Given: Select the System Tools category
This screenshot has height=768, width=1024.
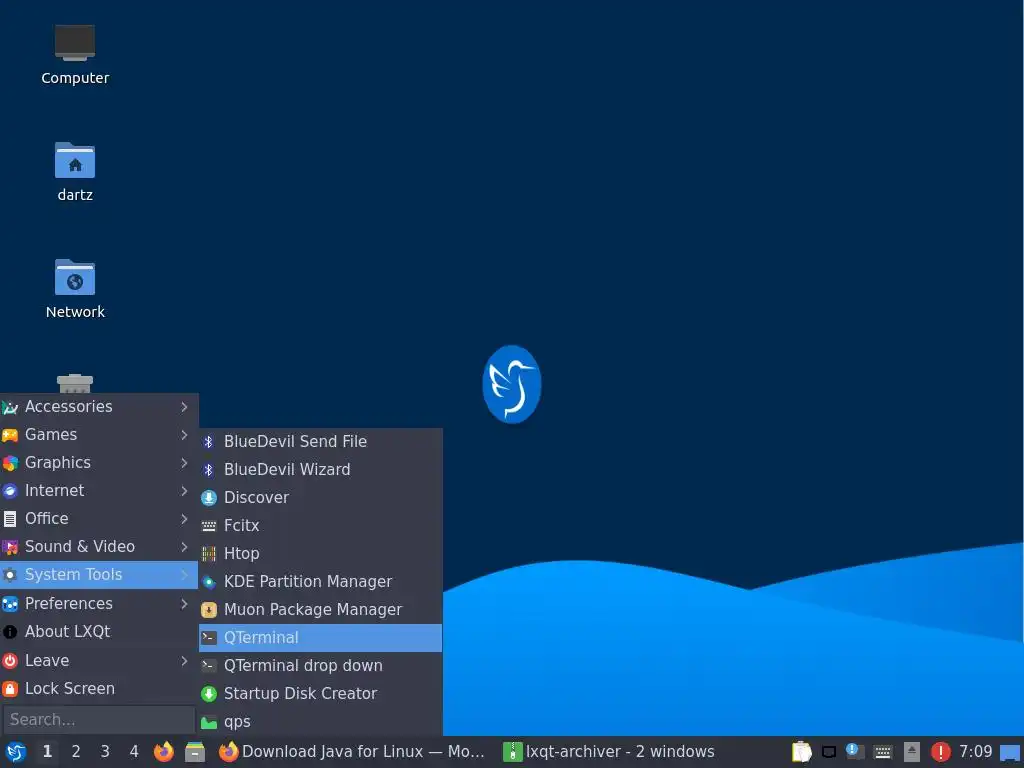Looking at the screenshot, I should (x=99, y=575).
